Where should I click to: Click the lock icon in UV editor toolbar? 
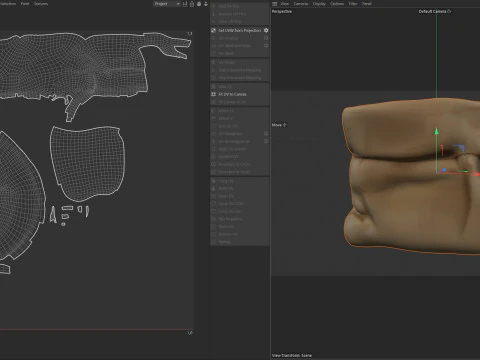(x=192, y=4)
